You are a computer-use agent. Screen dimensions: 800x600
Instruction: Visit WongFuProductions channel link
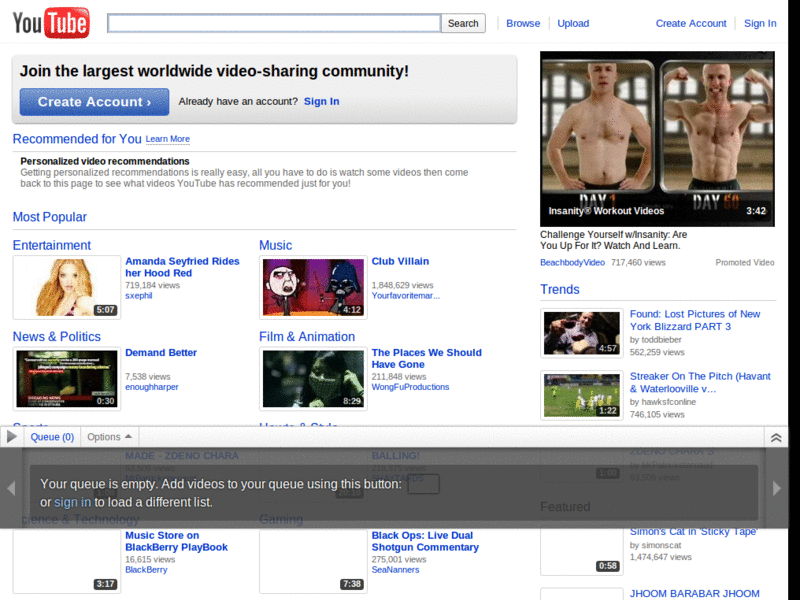point(410,387)
